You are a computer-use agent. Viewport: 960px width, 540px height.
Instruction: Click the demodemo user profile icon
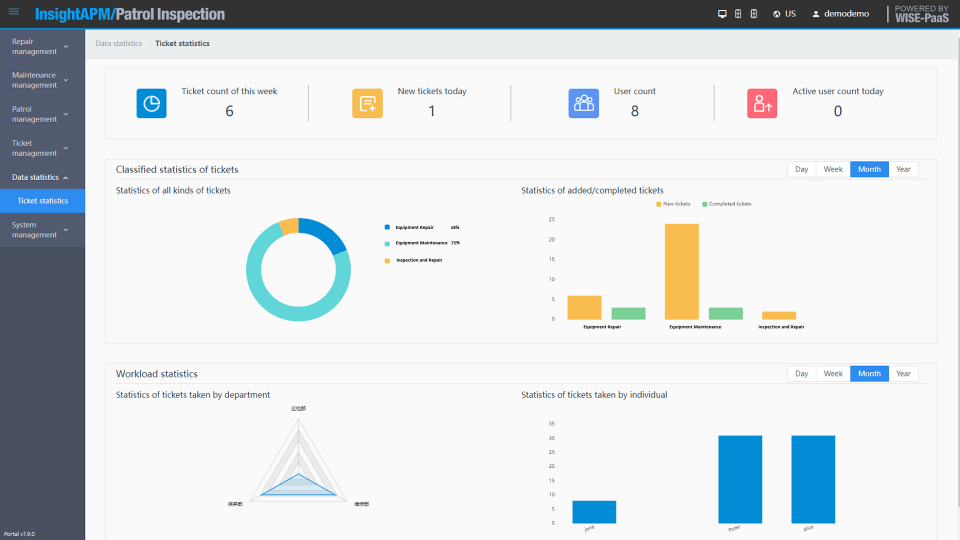click(816, 13)
